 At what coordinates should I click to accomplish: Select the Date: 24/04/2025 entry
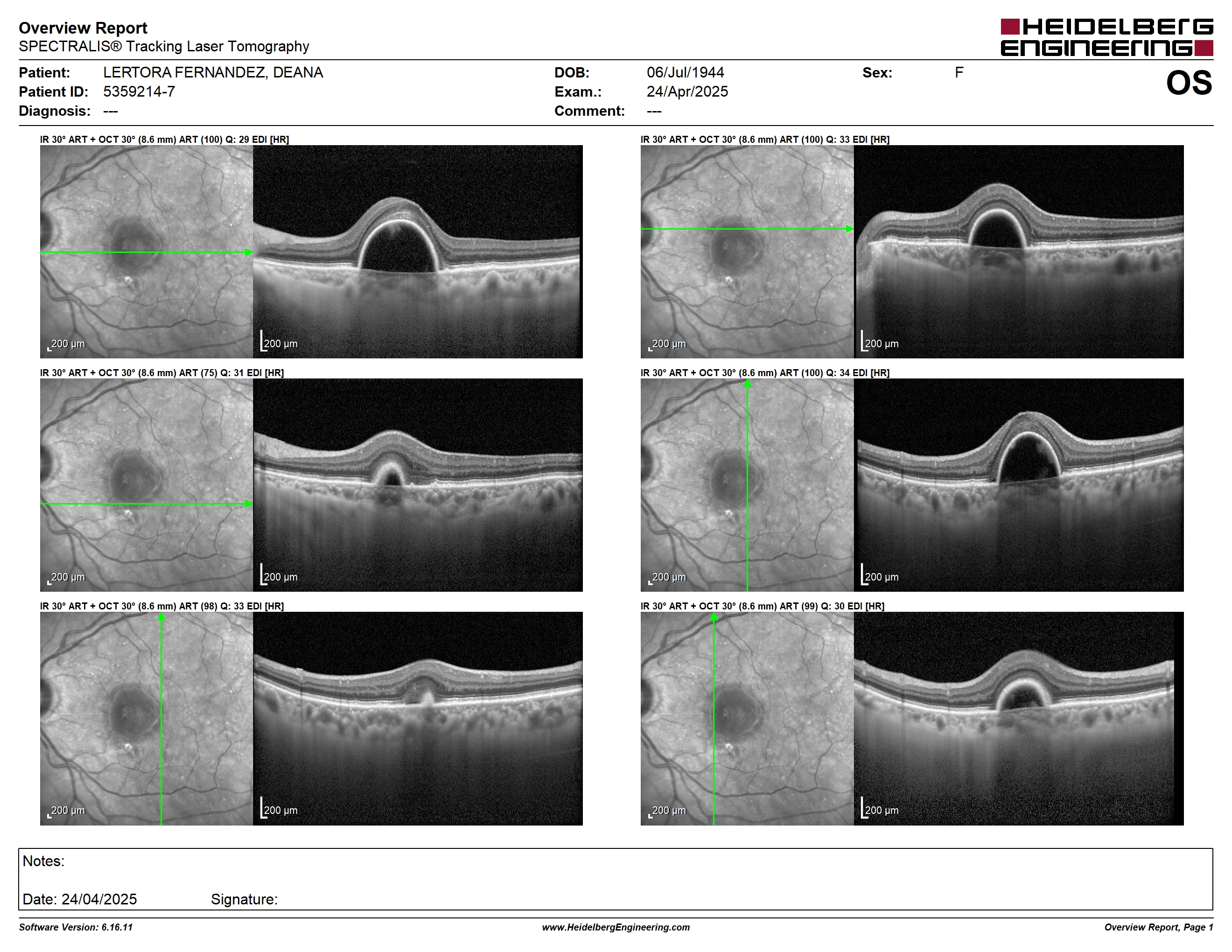[x=79, y=899]
